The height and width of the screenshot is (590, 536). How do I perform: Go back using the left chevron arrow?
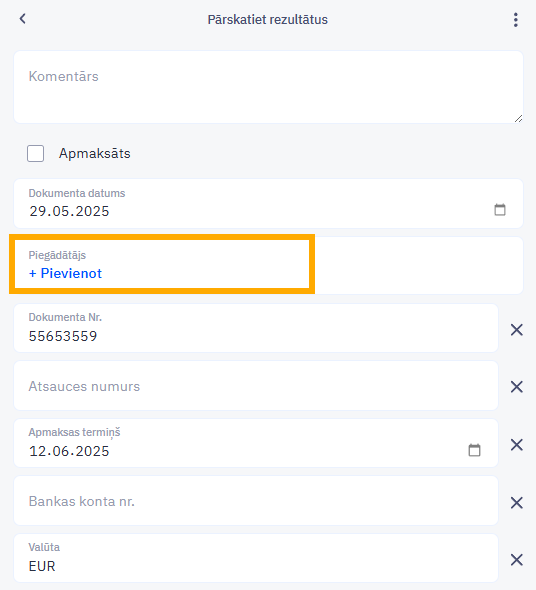(23, 19)
